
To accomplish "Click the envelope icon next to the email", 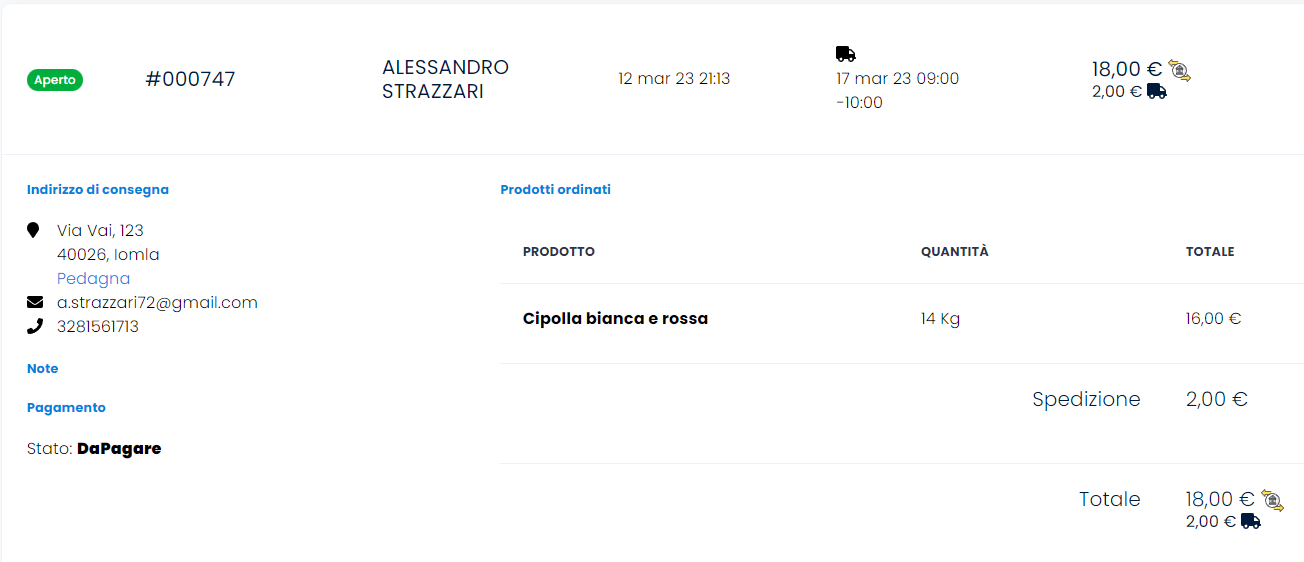I will tap(35, 302).
